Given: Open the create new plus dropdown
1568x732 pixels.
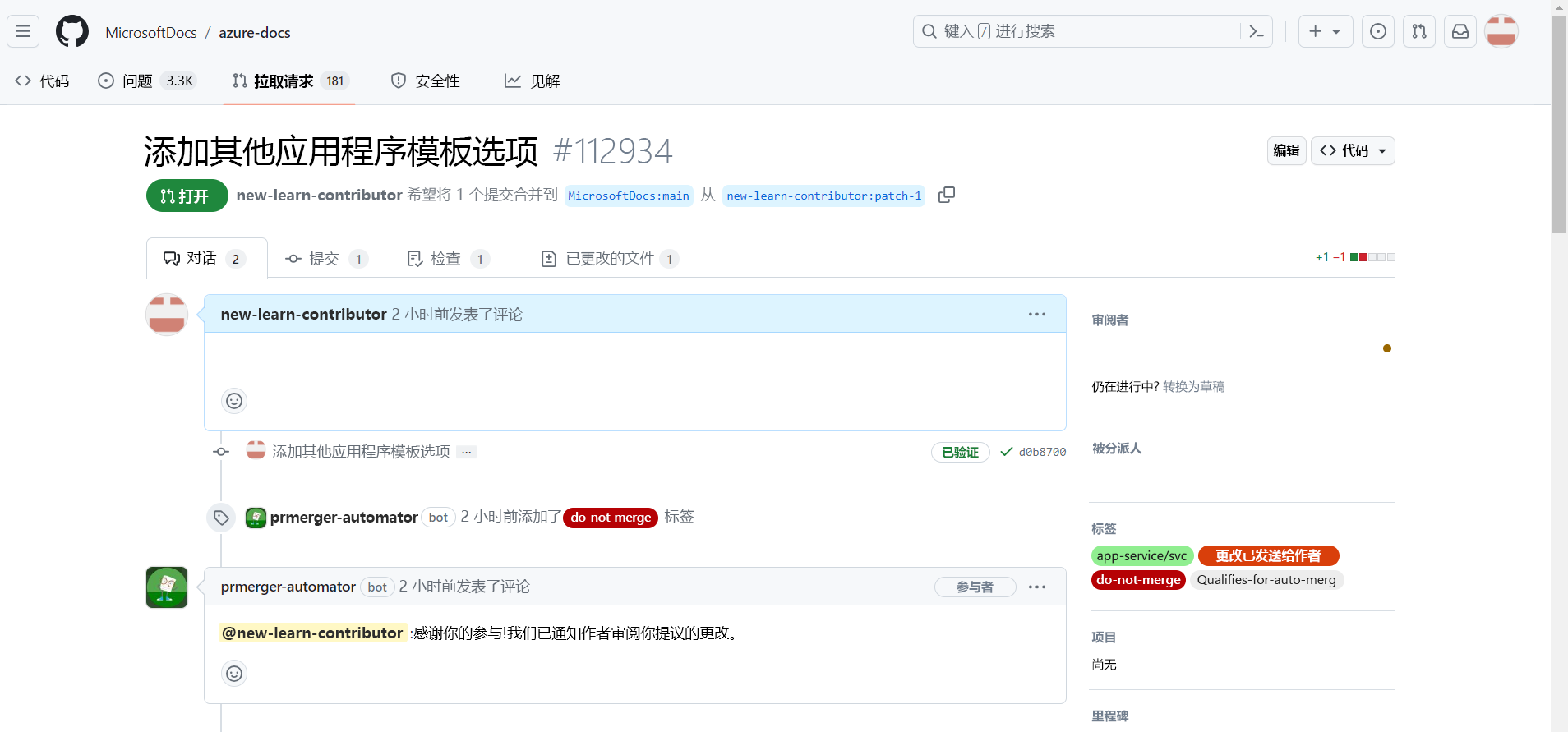Looking at the screenshot, I should pos(1326,31).
